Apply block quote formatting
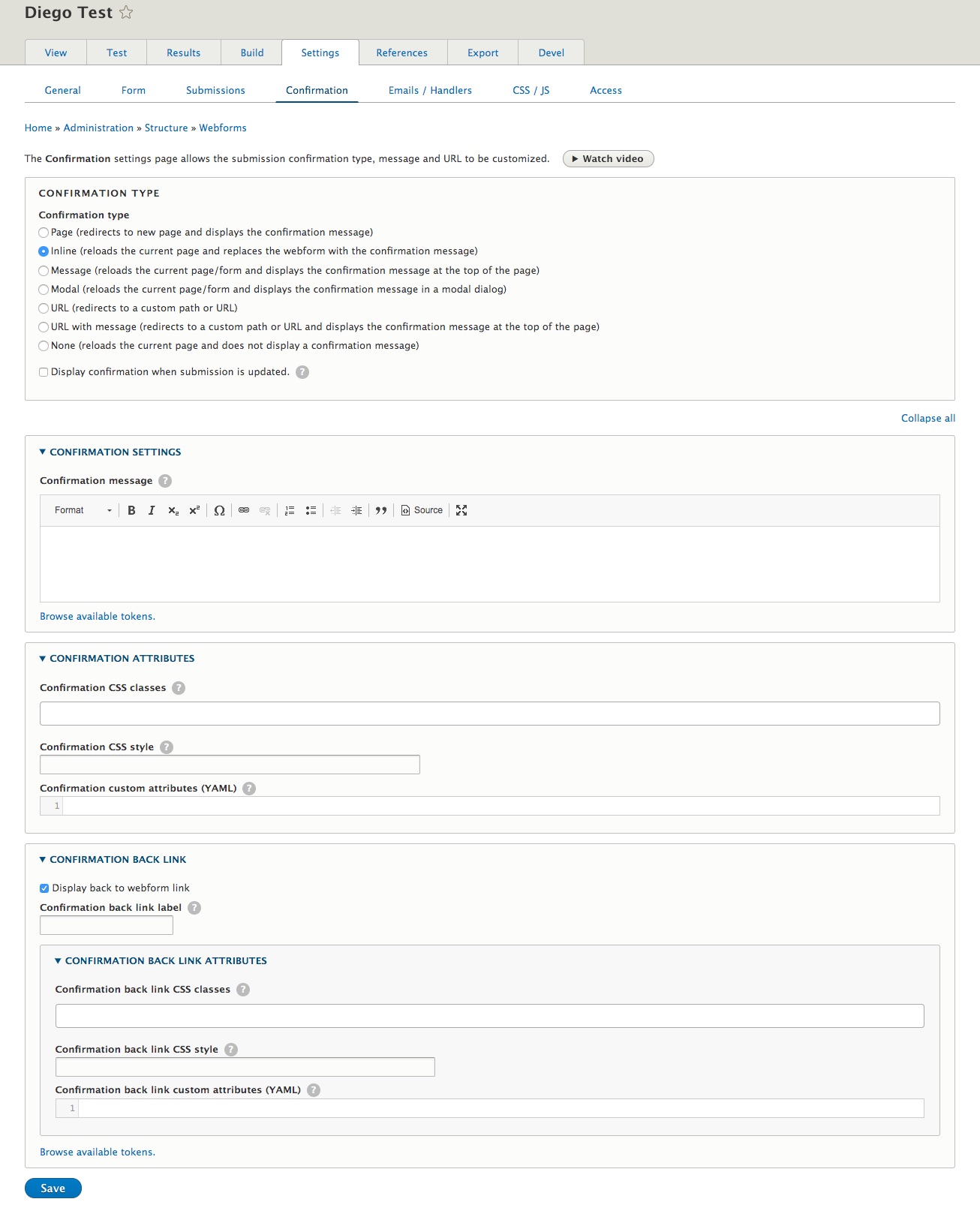Screen dimensions: 980x1214 (381, 510)
